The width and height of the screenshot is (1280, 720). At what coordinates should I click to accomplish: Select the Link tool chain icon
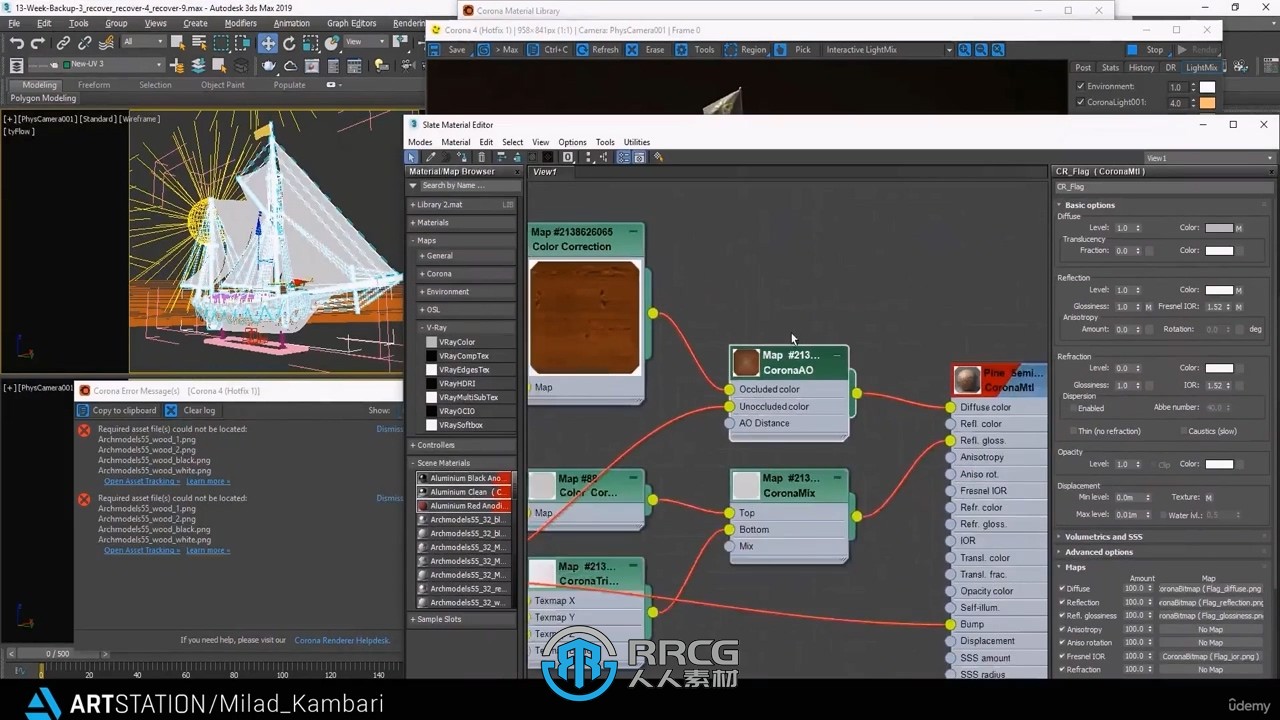63,43
